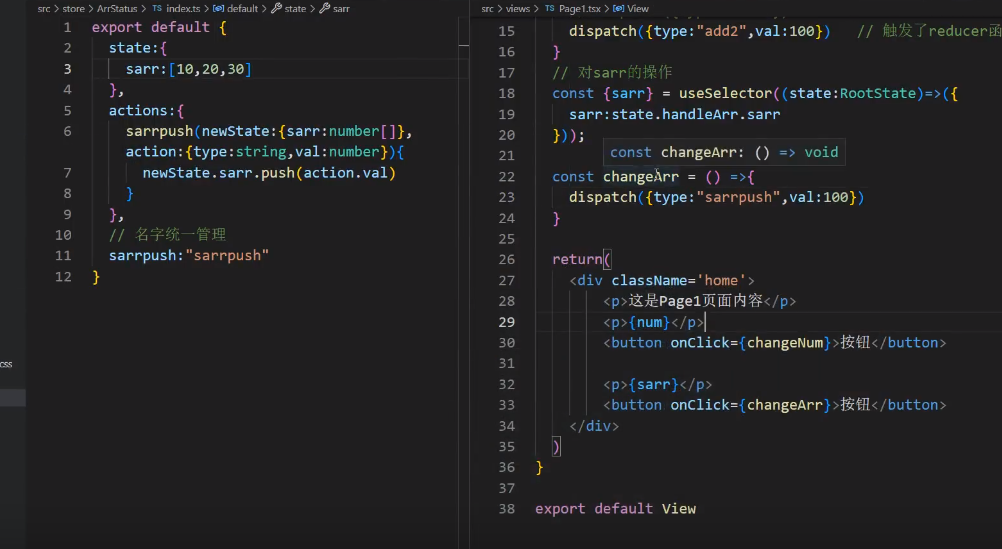Select line number 10 in index.ts
The height and width of the screenshot is (549, 1002).
[x=63, y=235]
